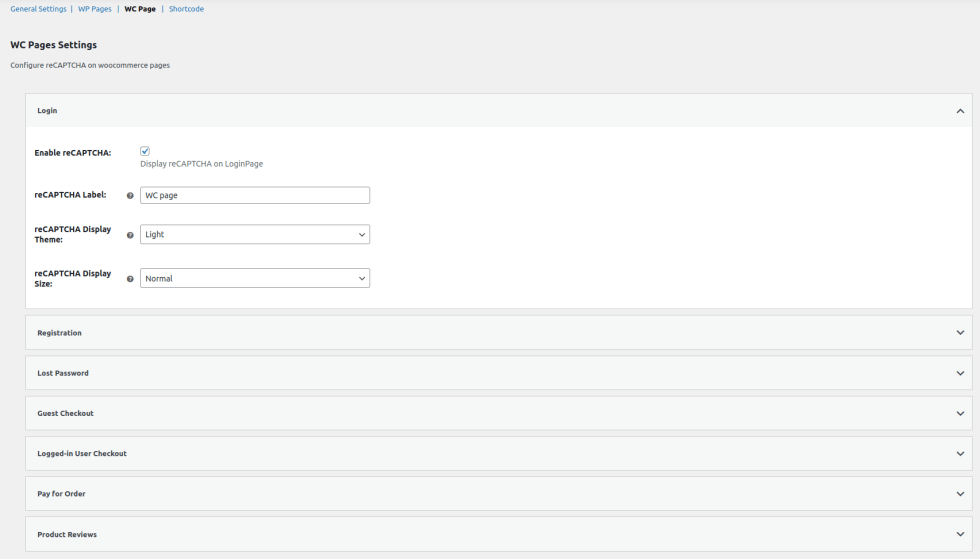The image size is (980, 559).
Task: Click help icon beside reCAPTCHA Display Size
Action: coord(130,279)
